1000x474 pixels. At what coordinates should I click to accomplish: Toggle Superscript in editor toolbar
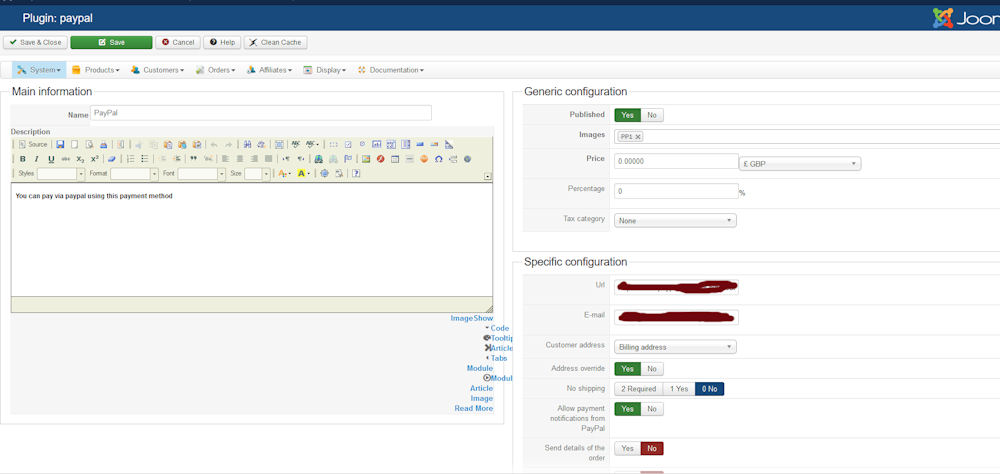[94, 159]
